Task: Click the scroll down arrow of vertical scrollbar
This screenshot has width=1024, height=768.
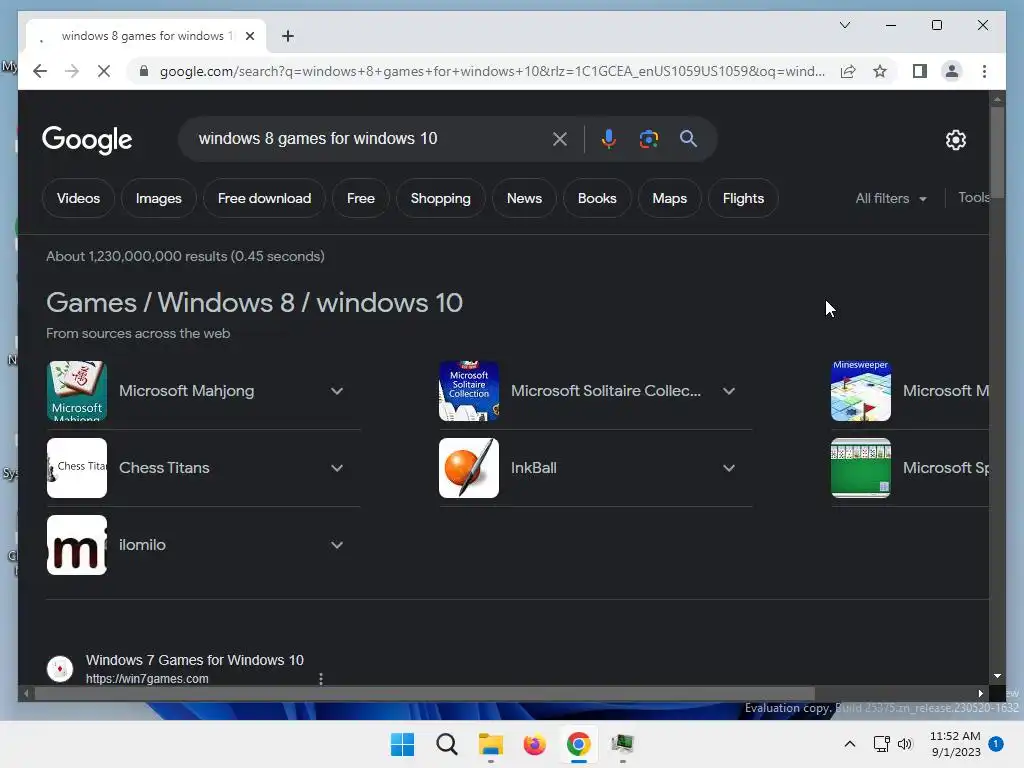Action: tap(997, 676)
